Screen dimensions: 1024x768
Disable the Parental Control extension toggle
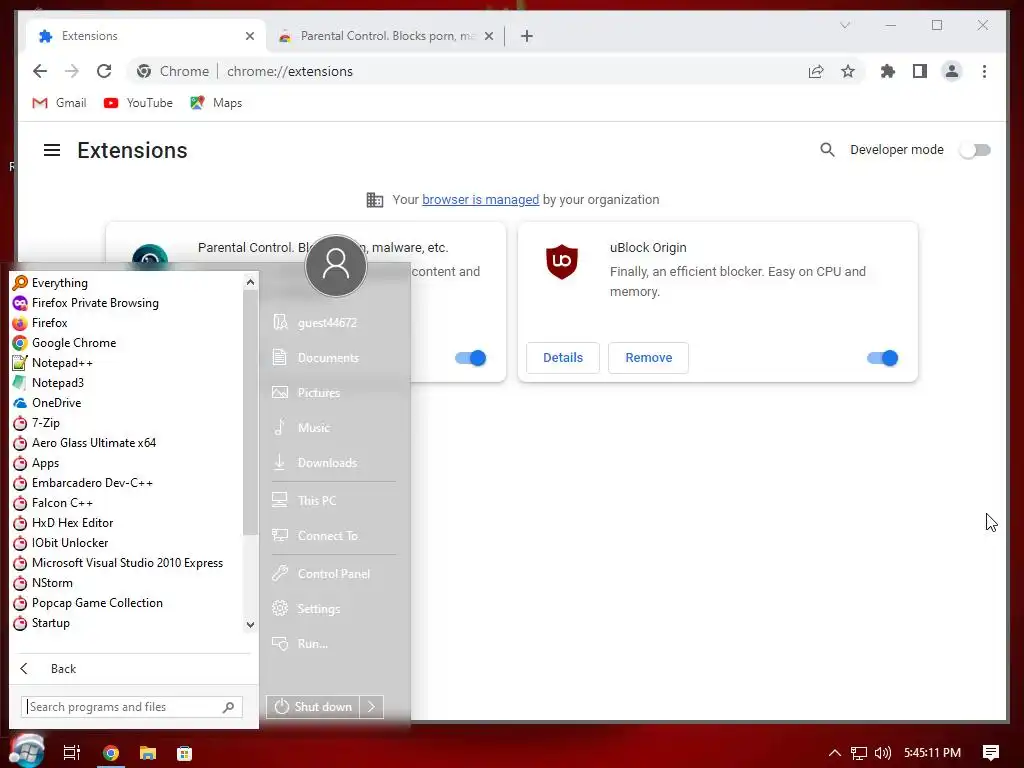point(470,358)
